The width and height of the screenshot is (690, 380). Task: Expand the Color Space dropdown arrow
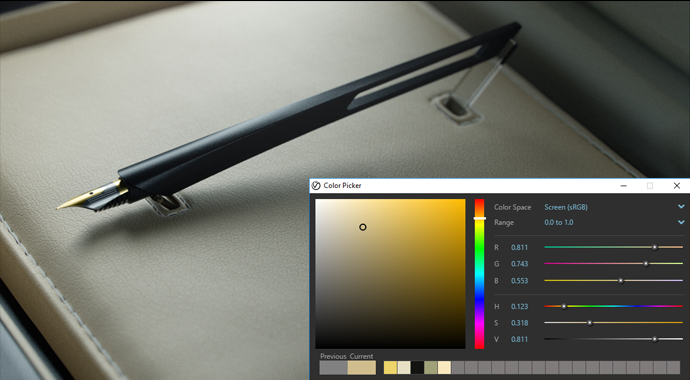[681, 207]
